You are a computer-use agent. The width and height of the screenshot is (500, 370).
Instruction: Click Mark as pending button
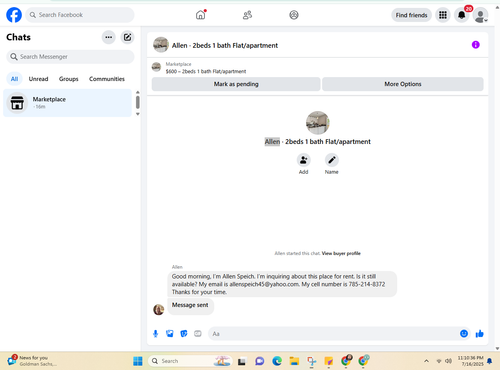(x=236, y=84)
